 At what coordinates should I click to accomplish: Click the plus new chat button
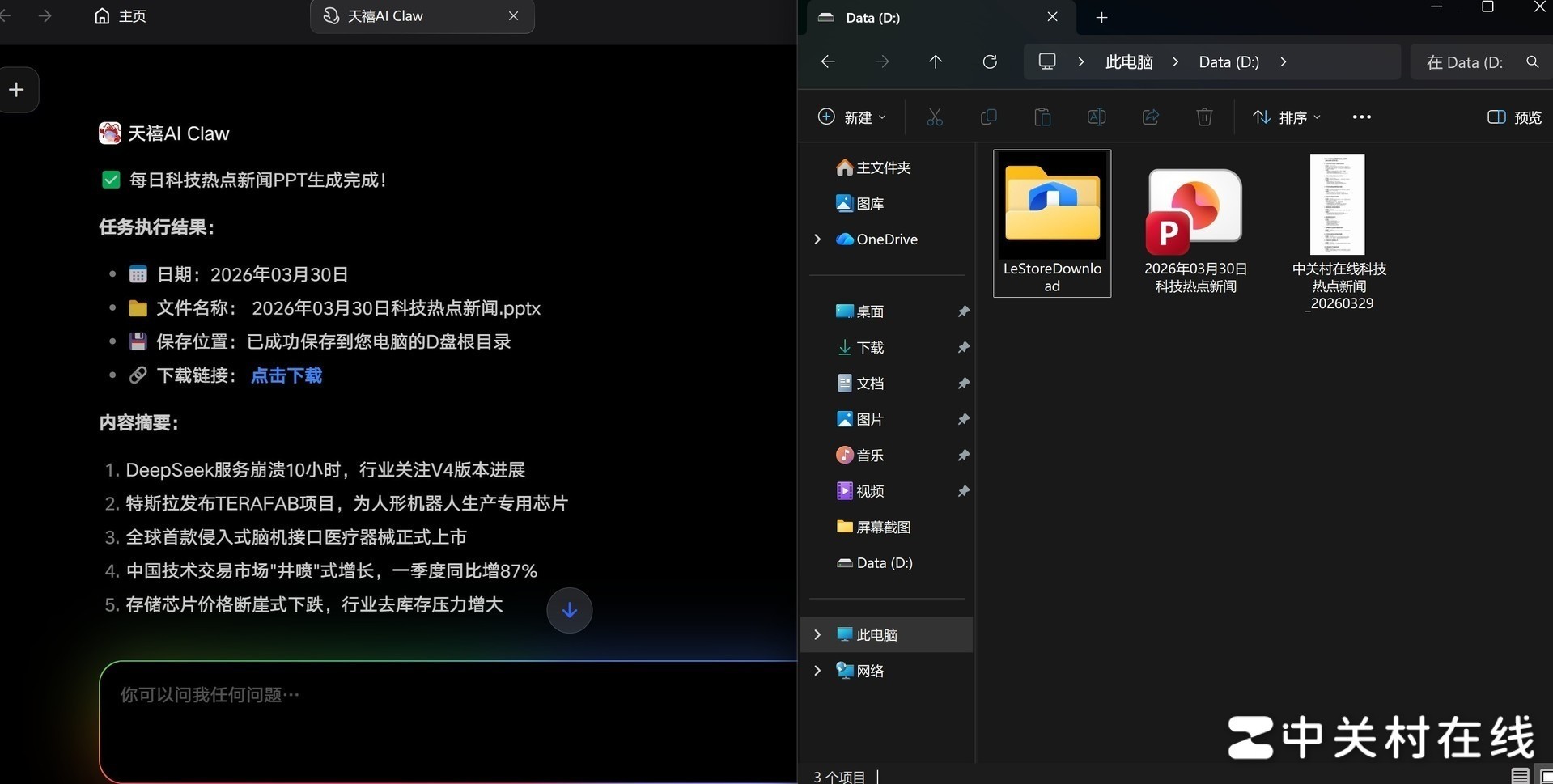click(17, 90)
